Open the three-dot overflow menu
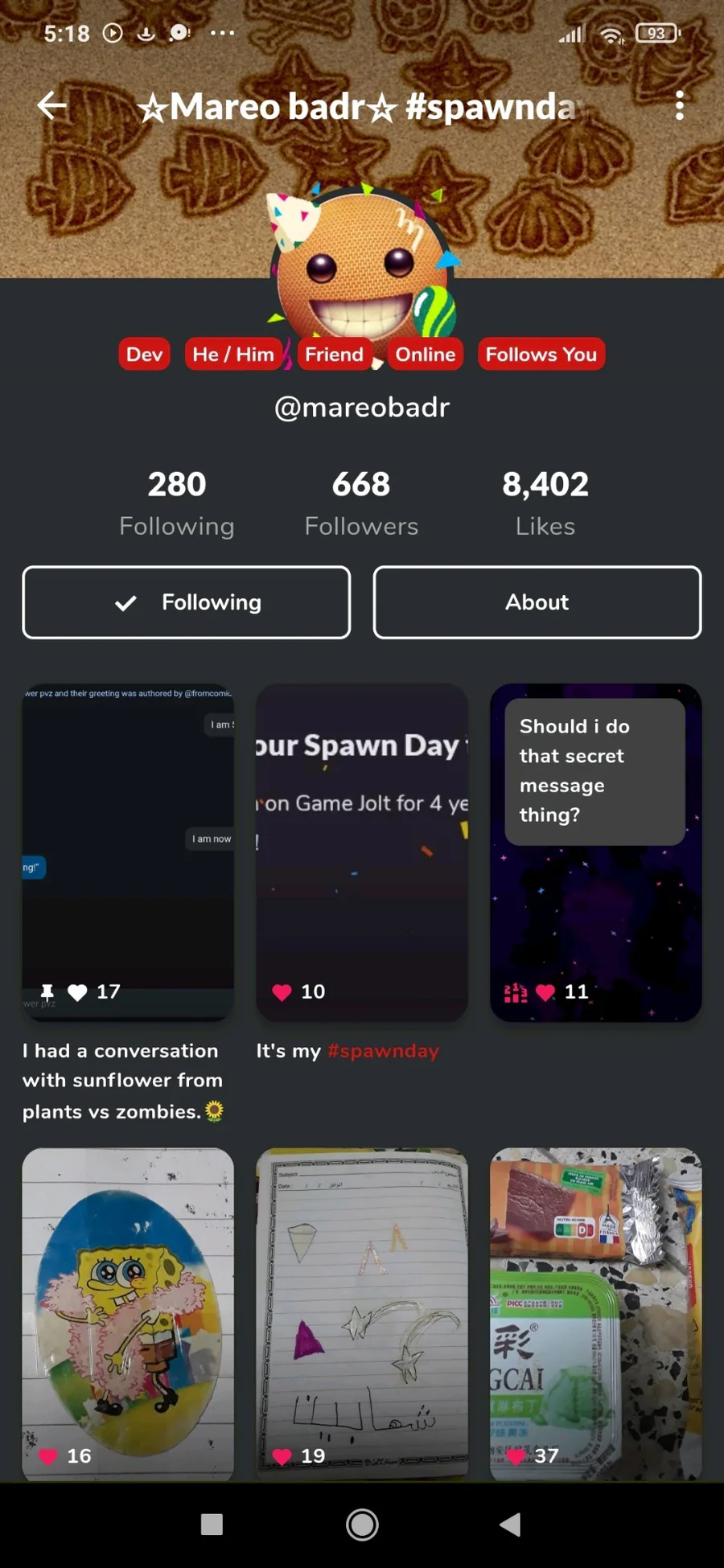Screen dimensions: 724x1568 coord(680,105)
